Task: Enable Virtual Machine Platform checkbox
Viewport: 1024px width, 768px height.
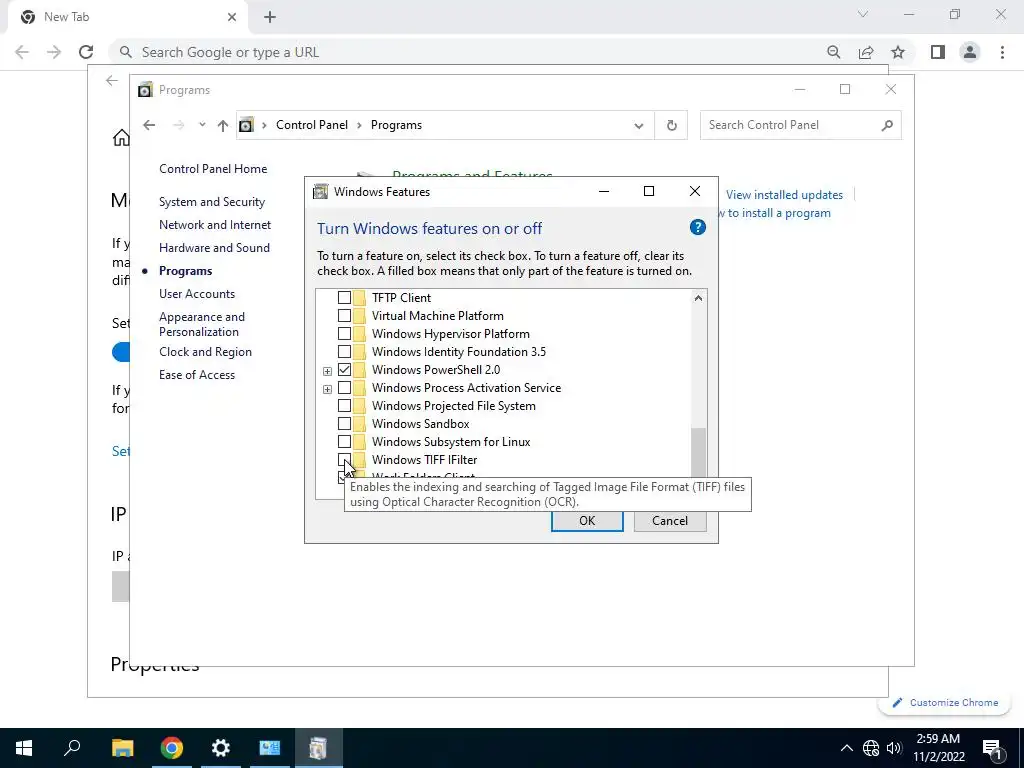Action: coord(344,315)
